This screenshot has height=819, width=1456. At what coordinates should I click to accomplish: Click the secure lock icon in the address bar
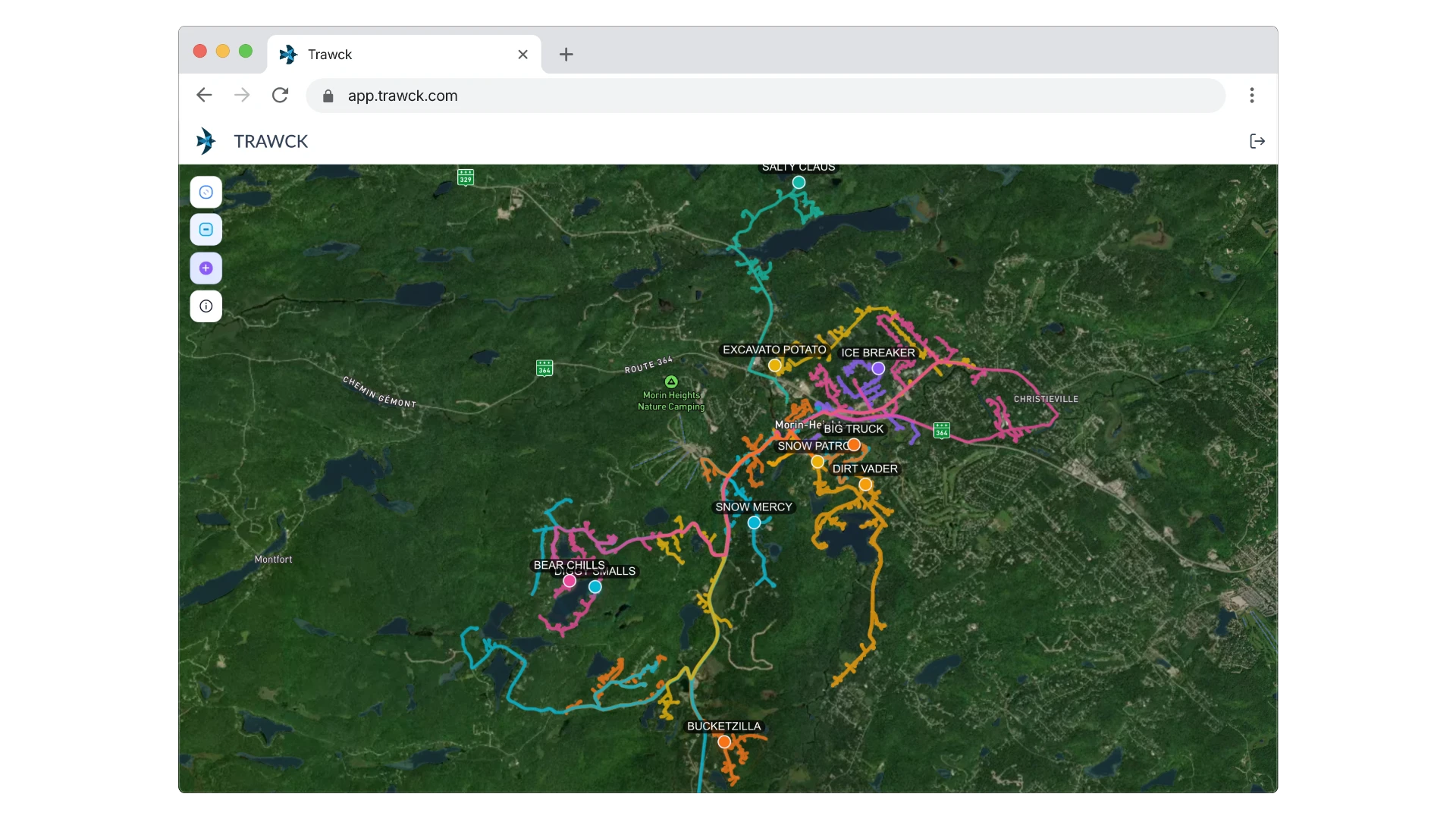(x=328, y=96)
